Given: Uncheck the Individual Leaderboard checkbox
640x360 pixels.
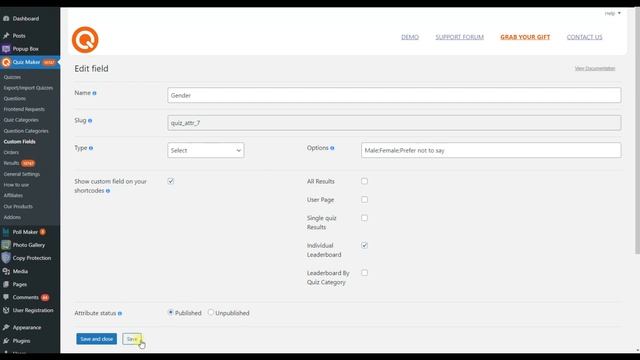Looking at the screenshot, I should coord(364,245).
